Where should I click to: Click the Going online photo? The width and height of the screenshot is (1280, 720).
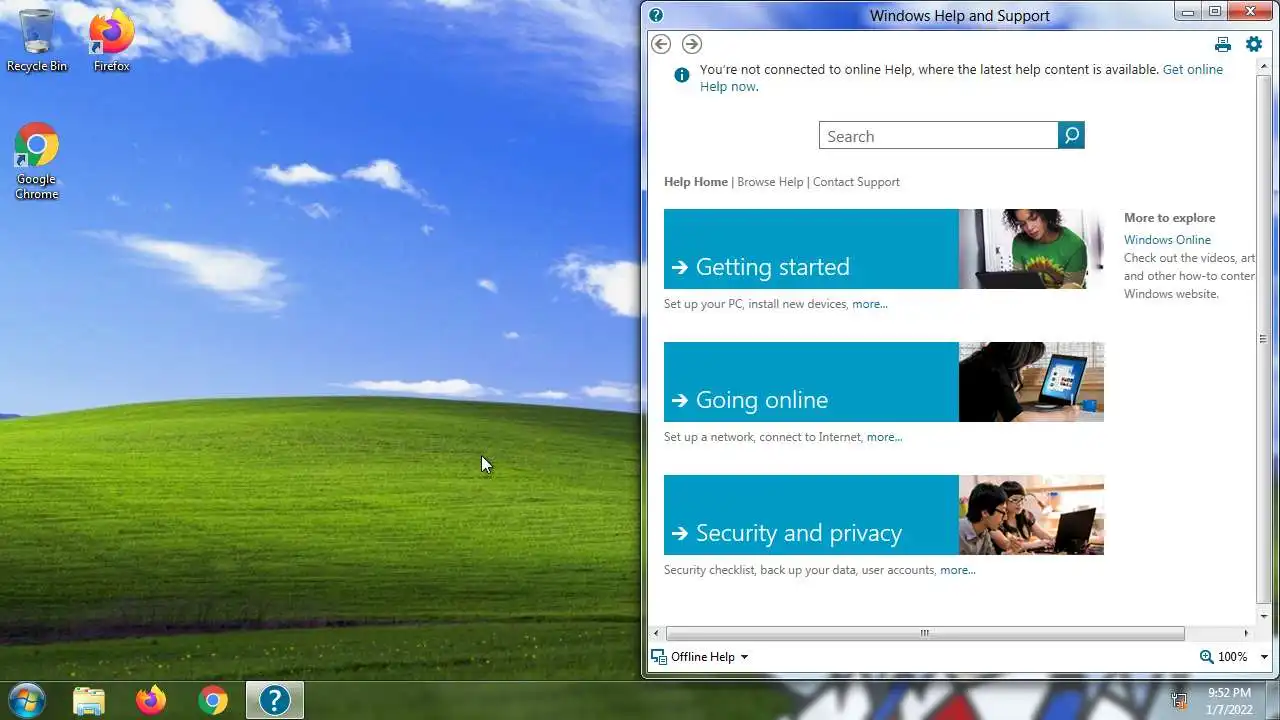pyautogui.click(x=1031, y=382)
